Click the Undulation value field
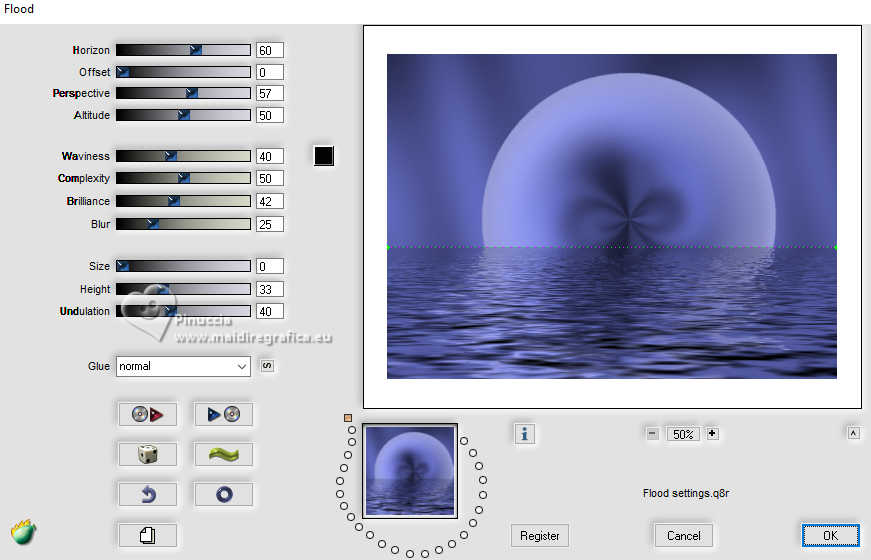 coord(270,311)
